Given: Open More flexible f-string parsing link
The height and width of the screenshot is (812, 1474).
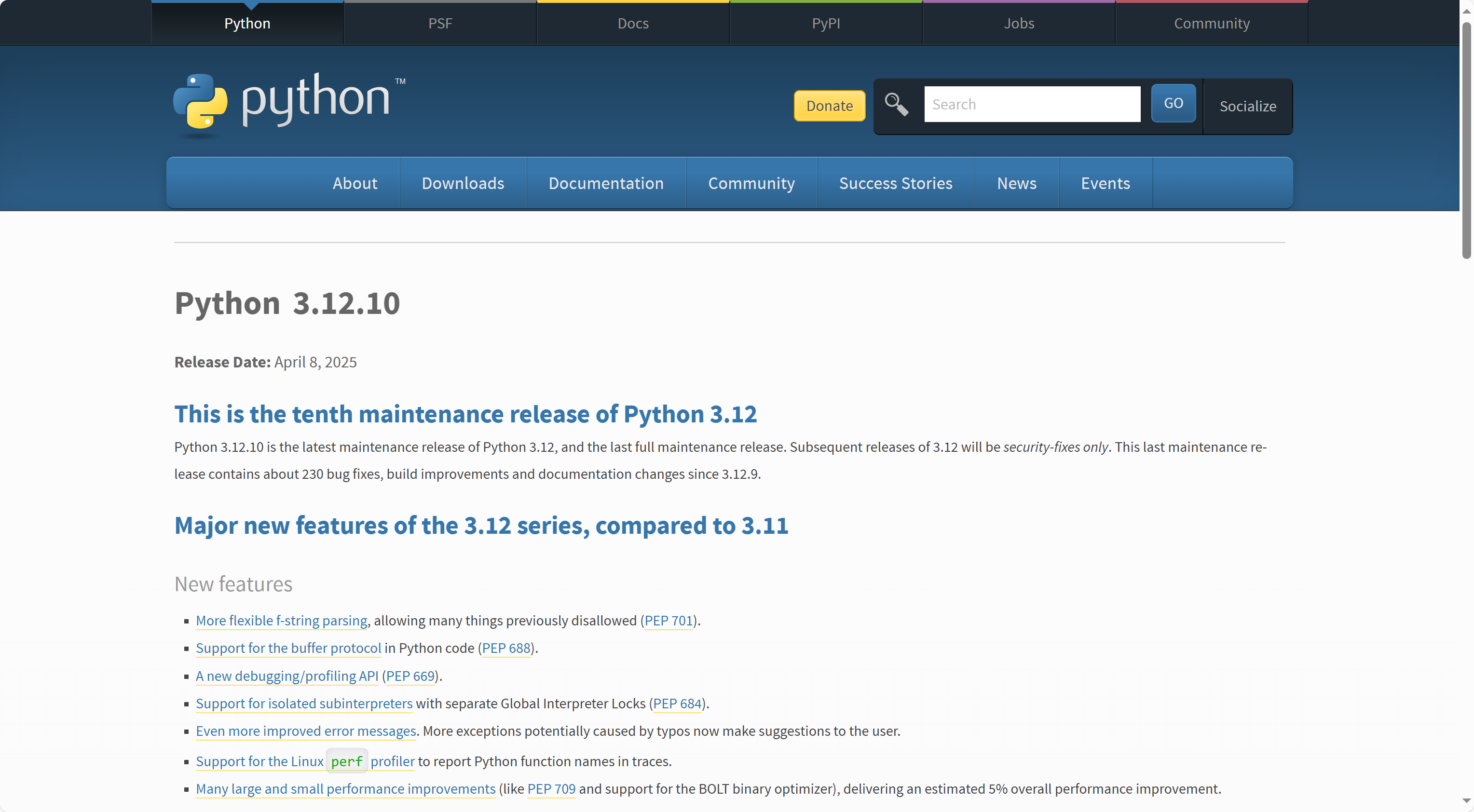Looking at the screenshot, I should tap(282, 621).
